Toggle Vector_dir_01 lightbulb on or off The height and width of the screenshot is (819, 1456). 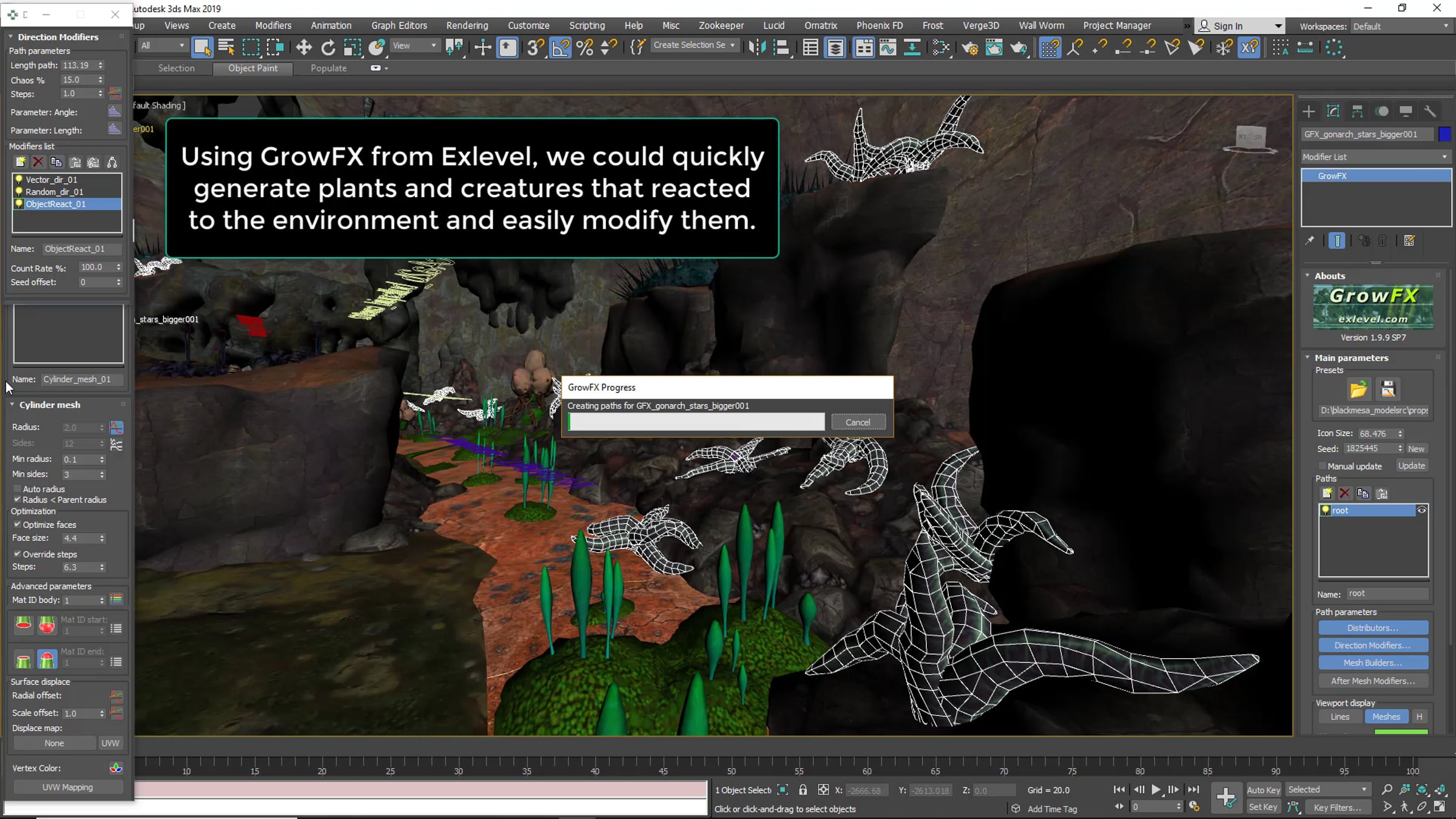[19, 180]
